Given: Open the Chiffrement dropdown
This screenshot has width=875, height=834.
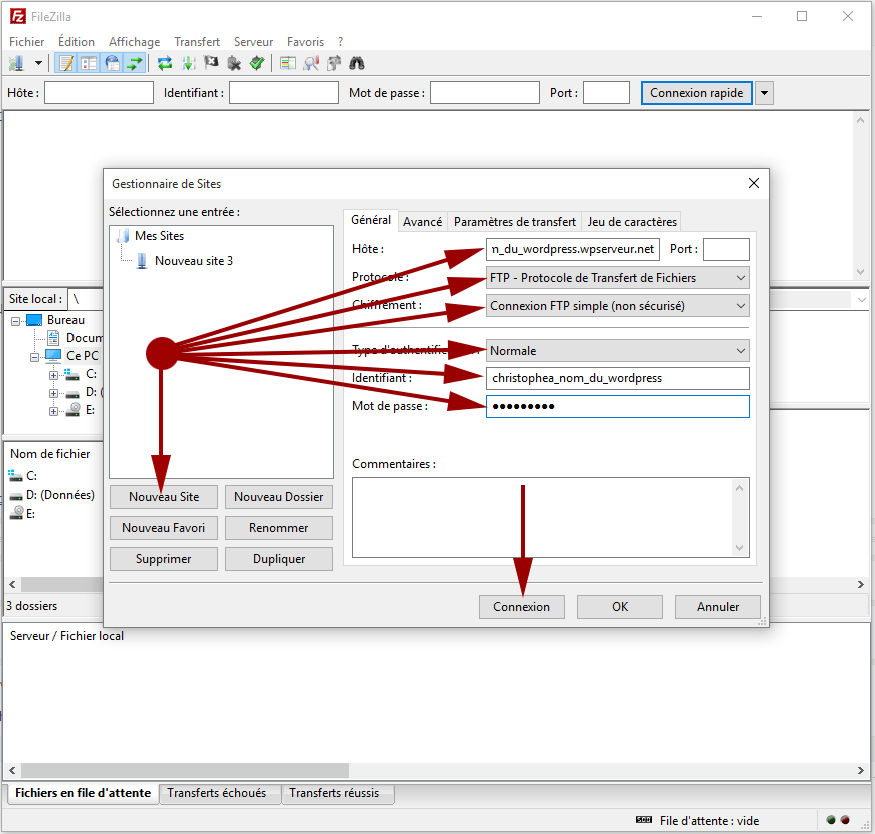Looking at the screenshot, I should 618,306.
